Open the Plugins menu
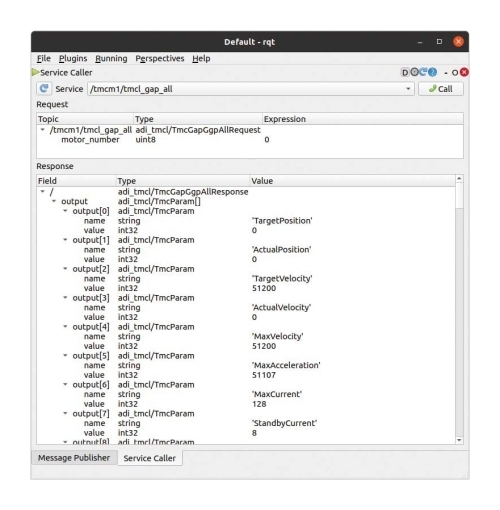The image size is (500, 510). (x=73, y=58)
